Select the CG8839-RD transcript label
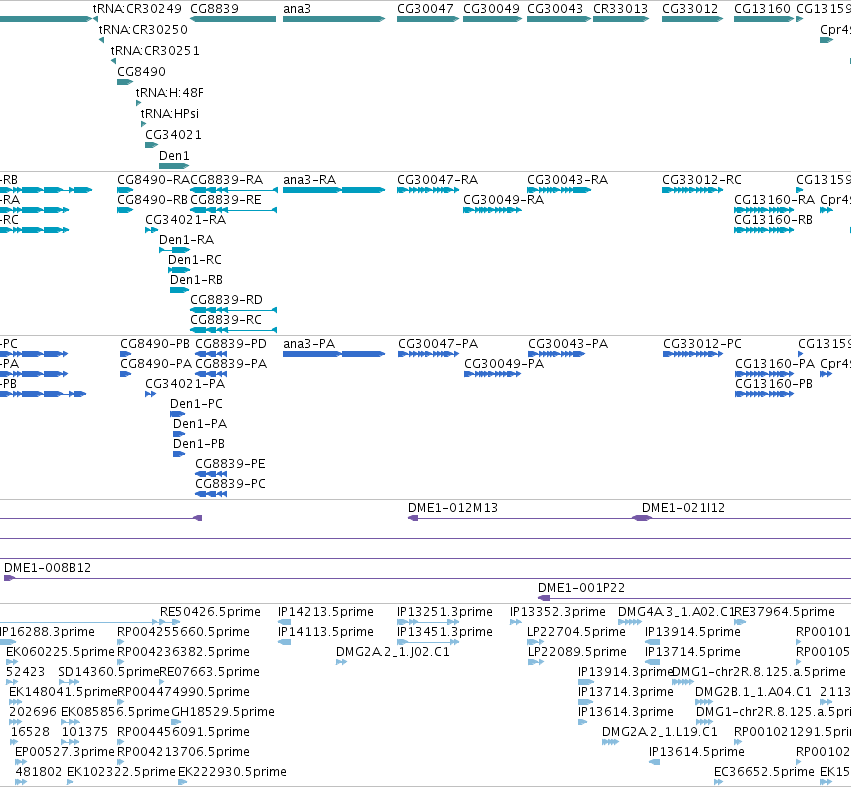851x787 pixels. tap(226, 300)
